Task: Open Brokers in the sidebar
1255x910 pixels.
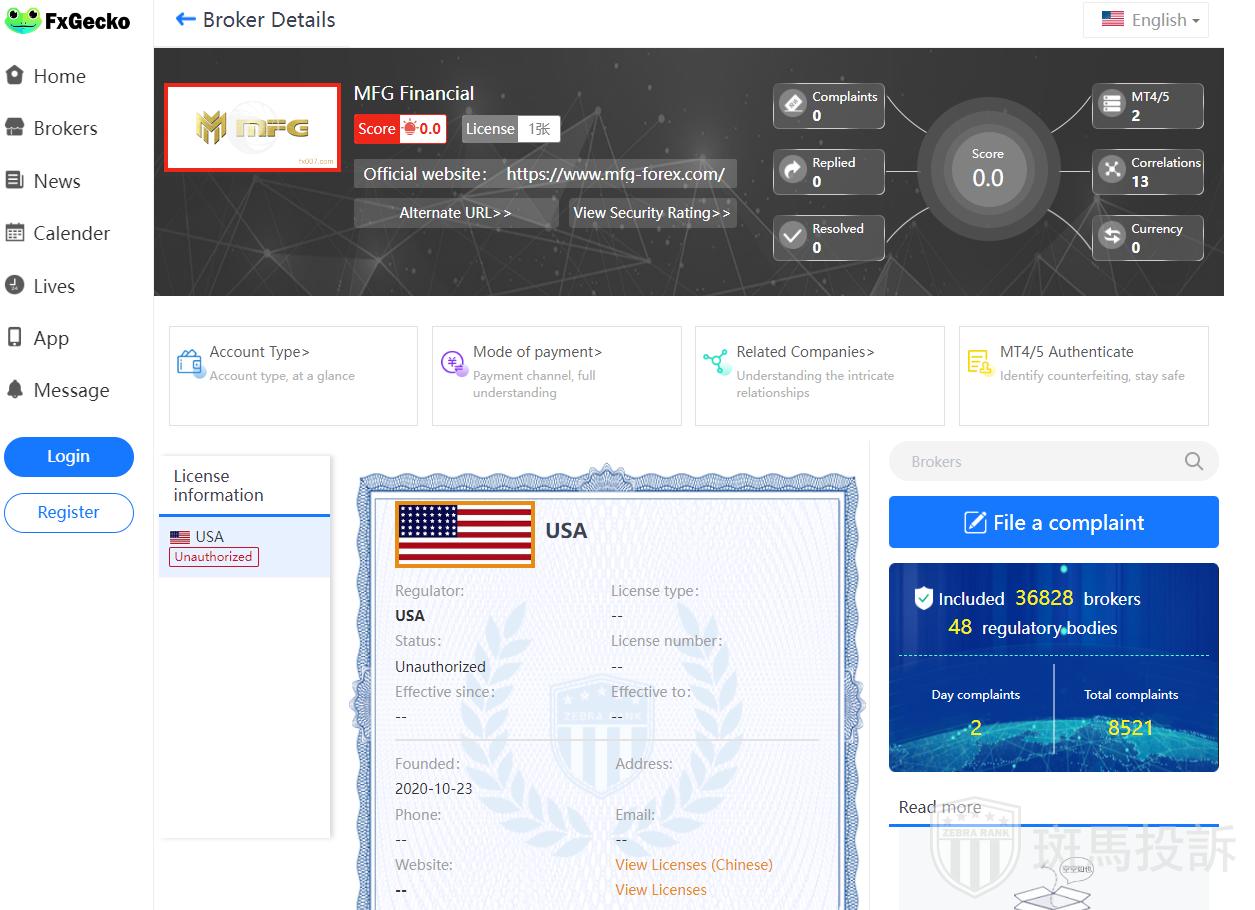Action: 65,128
